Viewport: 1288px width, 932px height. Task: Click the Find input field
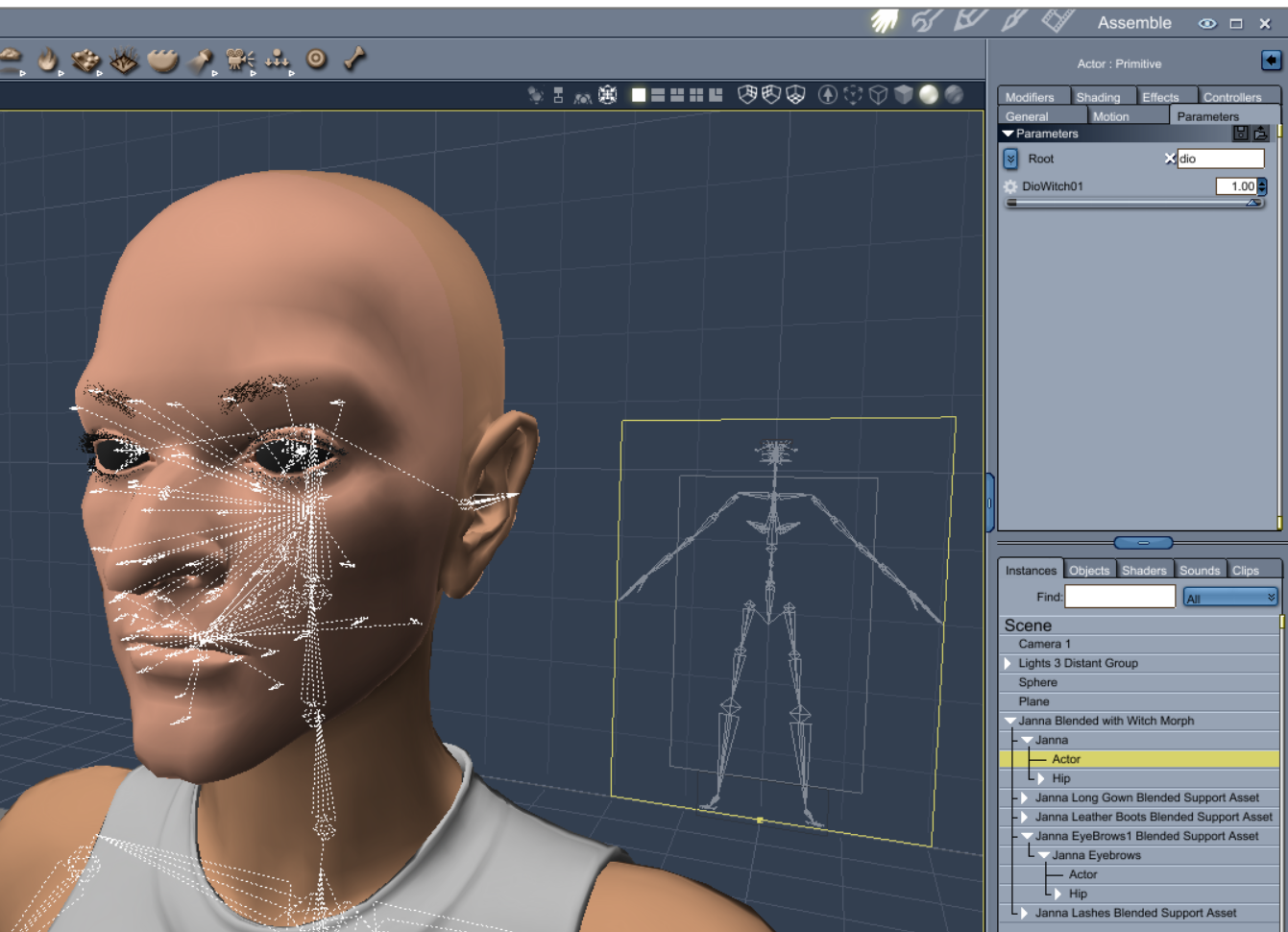click(1120, 597)
